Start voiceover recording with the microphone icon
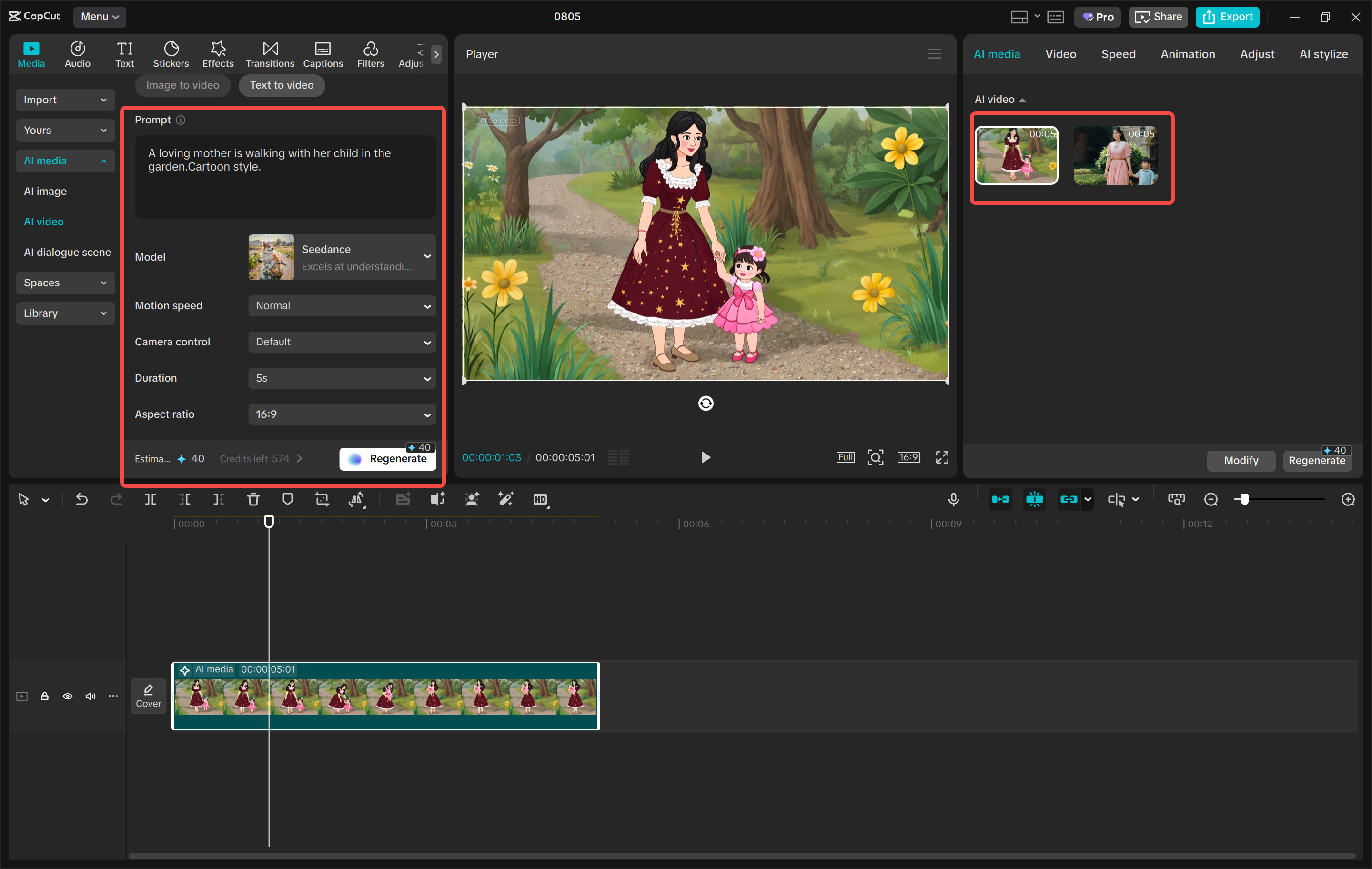 click(953, 499)
